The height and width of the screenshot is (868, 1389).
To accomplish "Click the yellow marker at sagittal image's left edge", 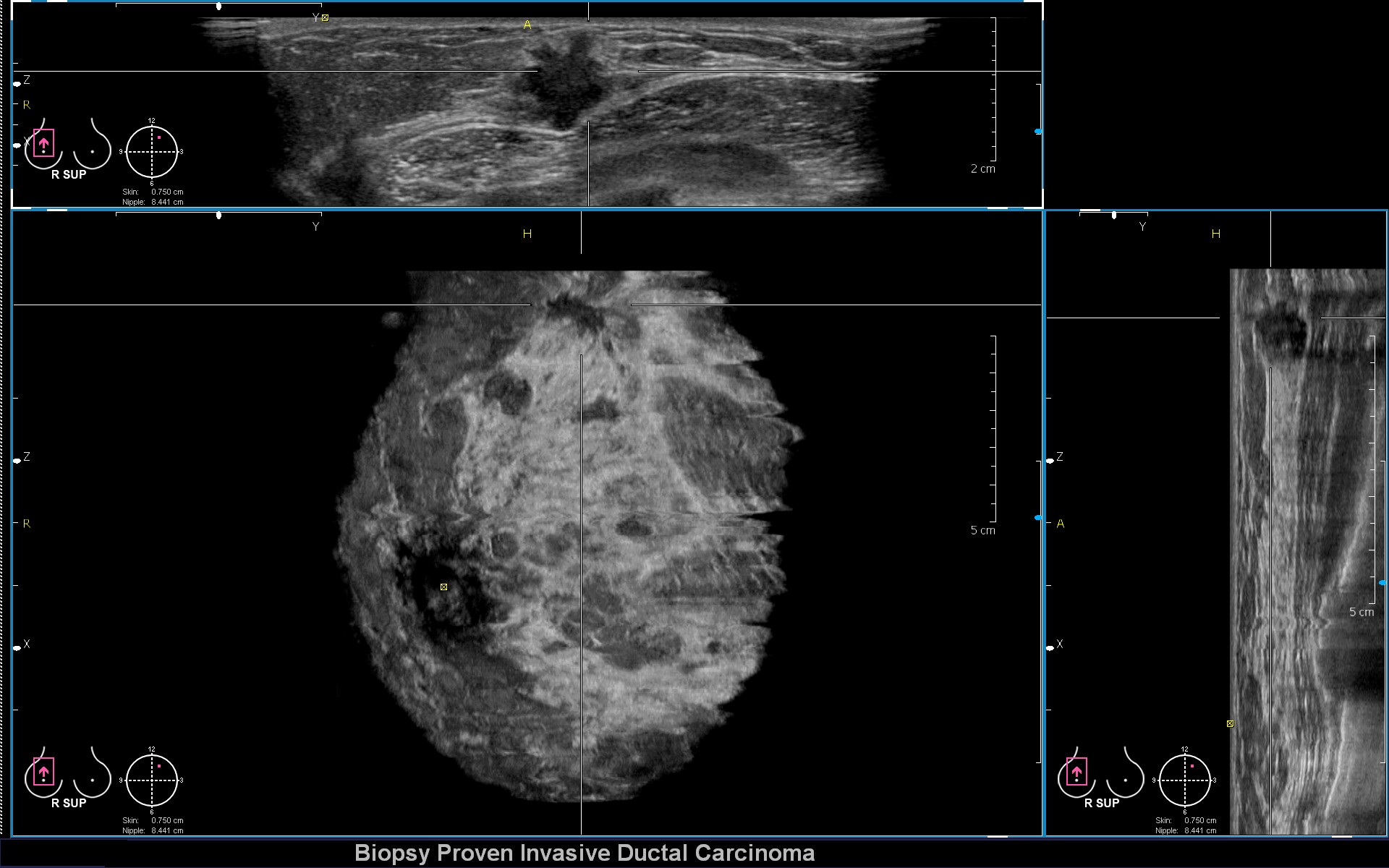I will pyautogui.click(x=1230, y=723).
